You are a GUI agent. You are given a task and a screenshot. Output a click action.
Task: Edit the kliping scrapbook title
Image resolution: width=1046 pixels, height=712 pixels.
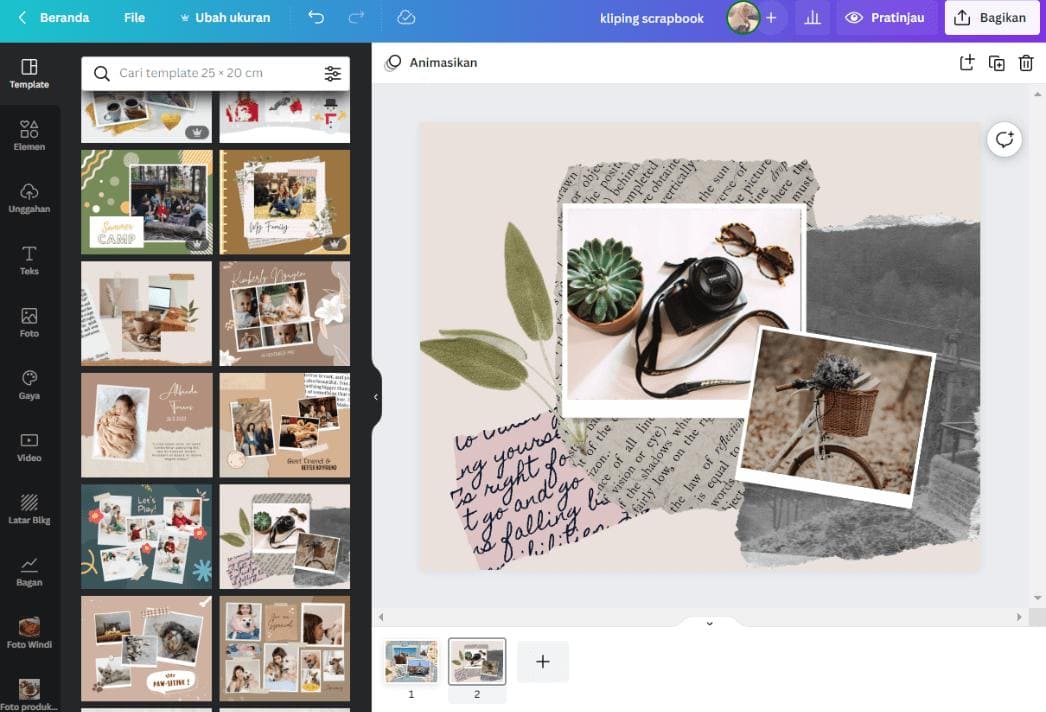(x=651, y=18)
